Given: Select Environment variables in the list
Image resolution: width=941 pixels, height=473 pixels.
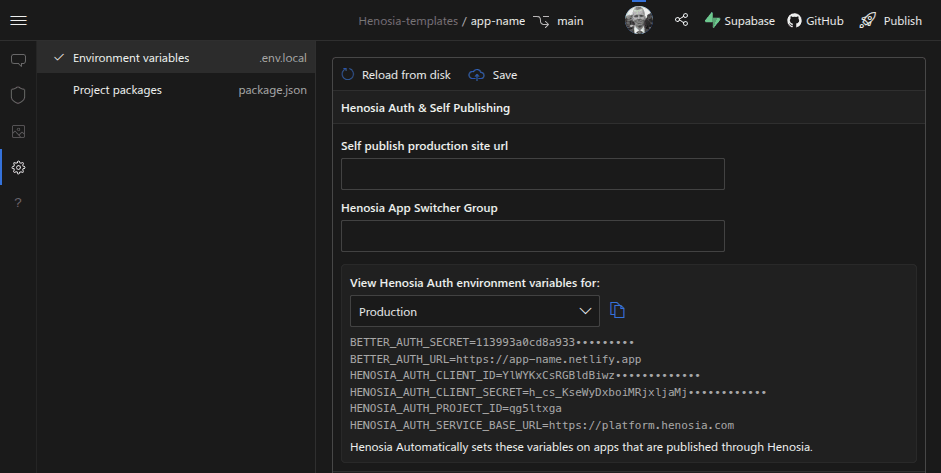Looking at the screenshot, I should coord(176,58).
